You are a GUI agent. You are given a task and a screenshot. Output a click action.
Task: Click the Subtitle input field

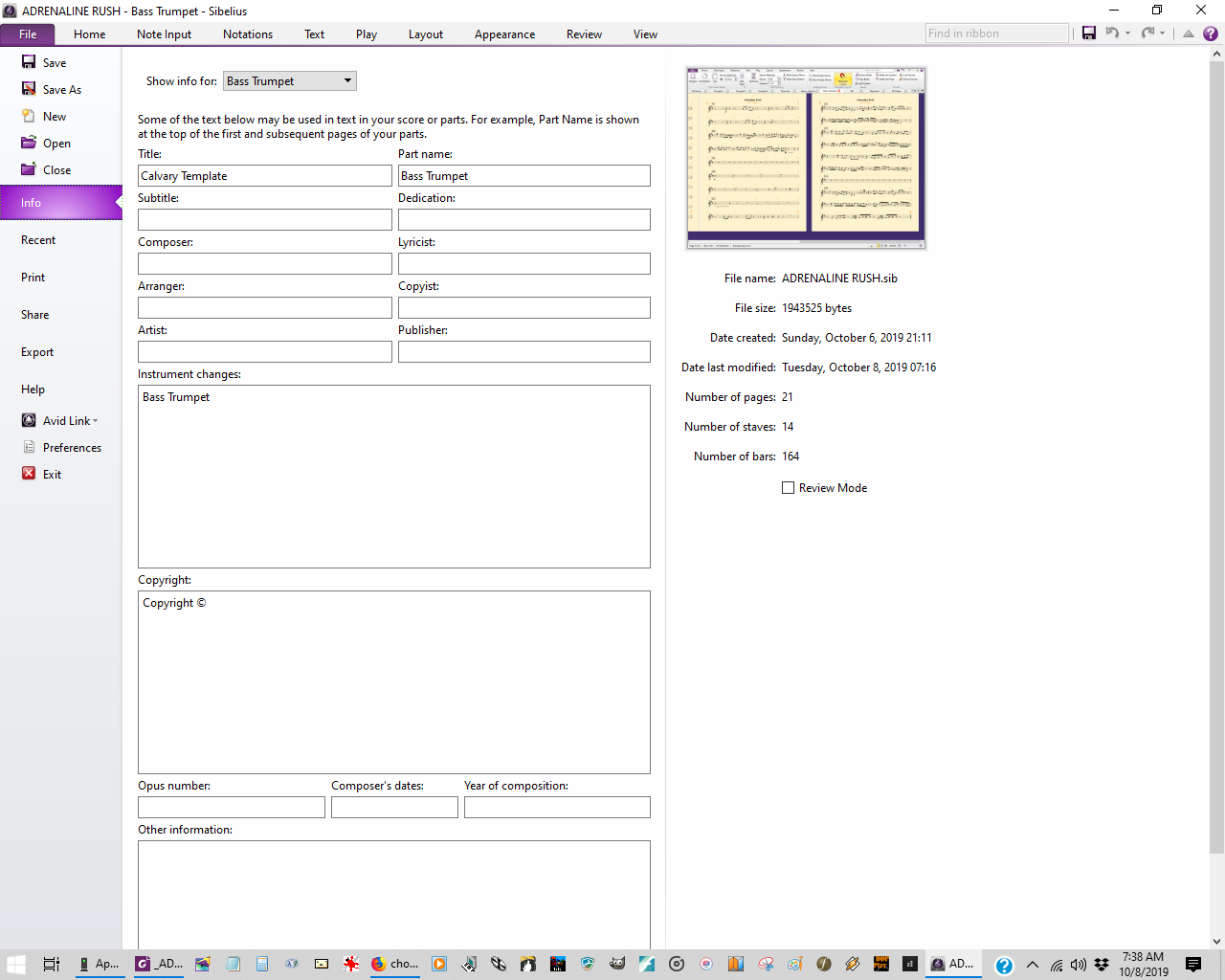click(265, 220)
